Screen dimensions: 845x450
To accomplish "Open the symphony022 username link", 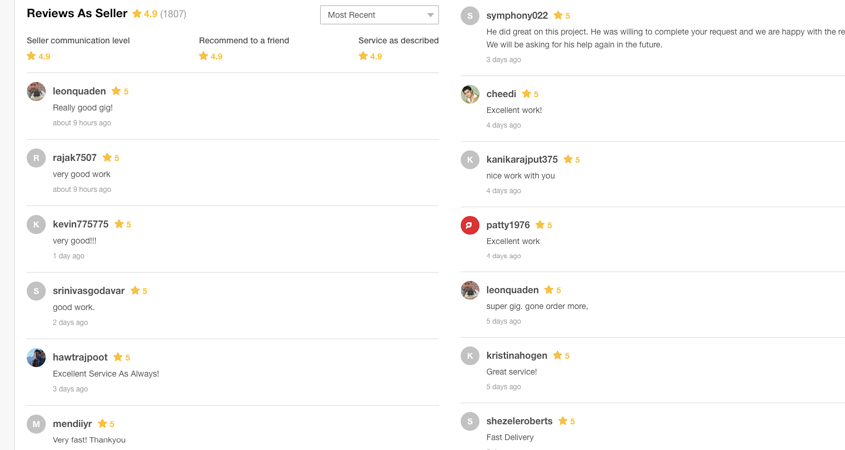I will point(517,16).
